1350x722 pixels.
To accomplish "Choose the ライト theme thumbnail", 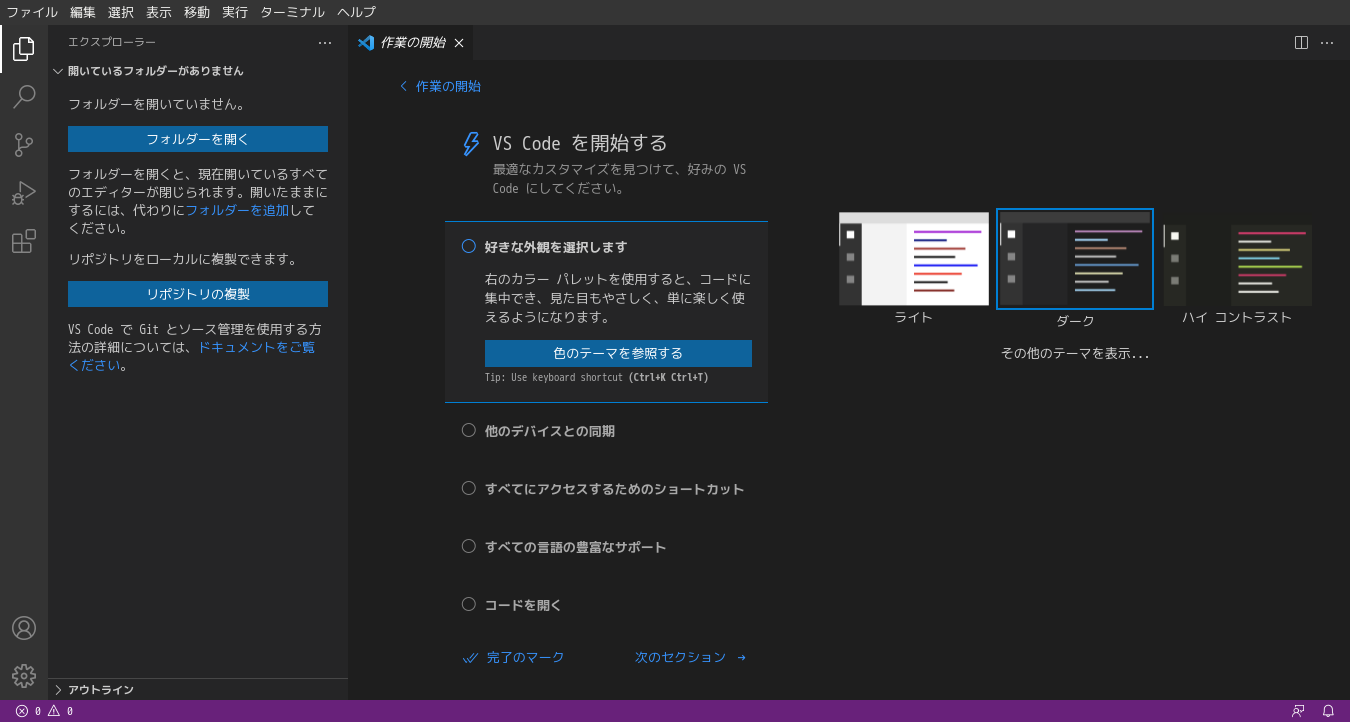I will [x=913, y=258].
